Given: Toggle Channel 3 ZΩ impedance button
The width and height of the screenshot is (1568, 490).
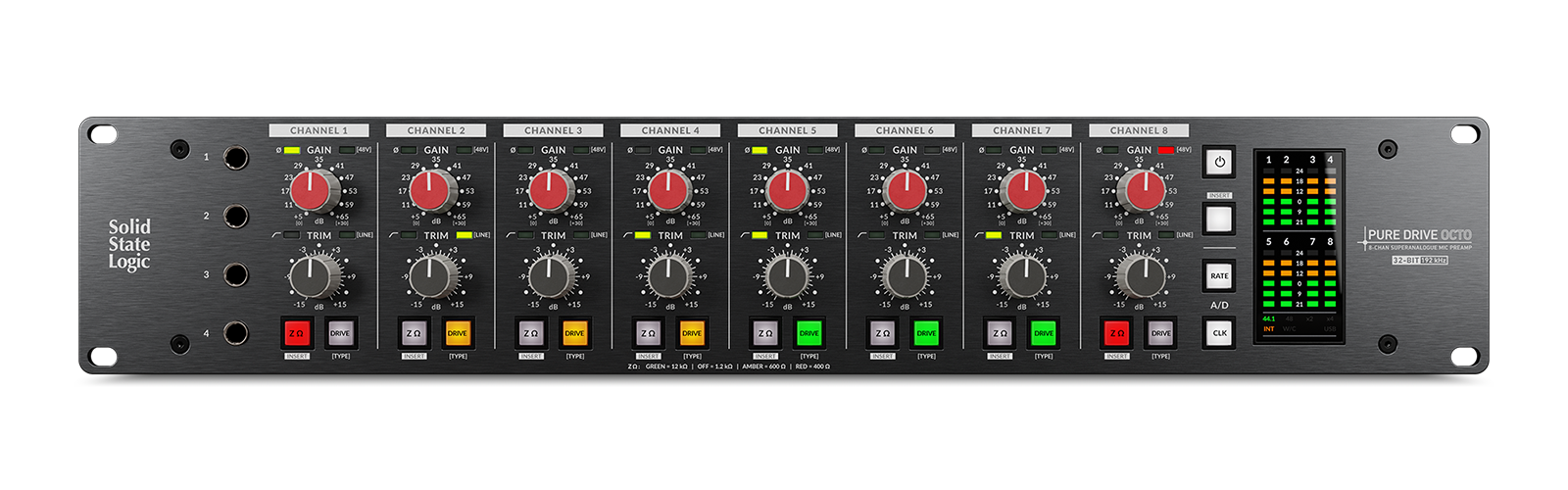Looking at the screenshot, I should tap(531, 333).
